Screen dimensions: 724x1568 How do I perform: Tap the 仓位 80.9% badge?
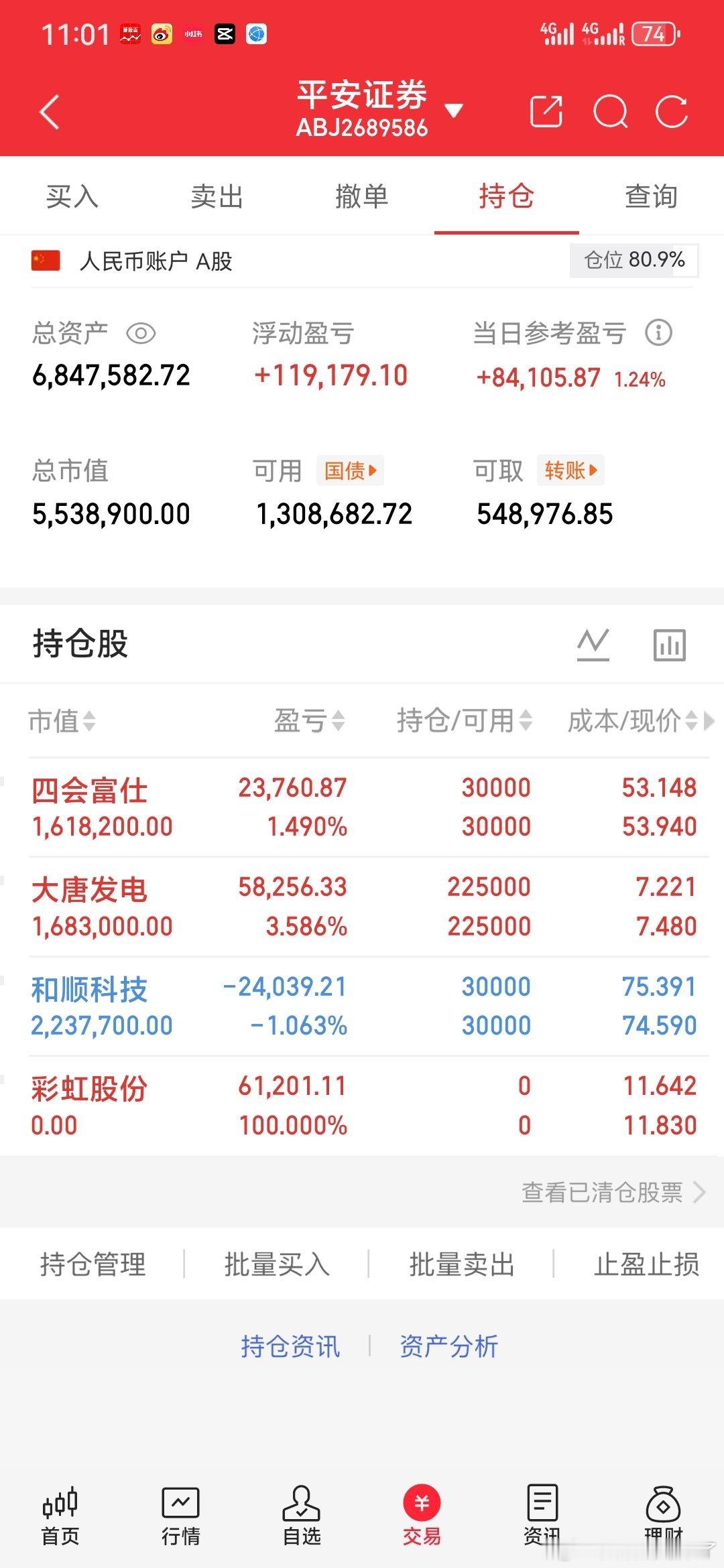[634, 260]
